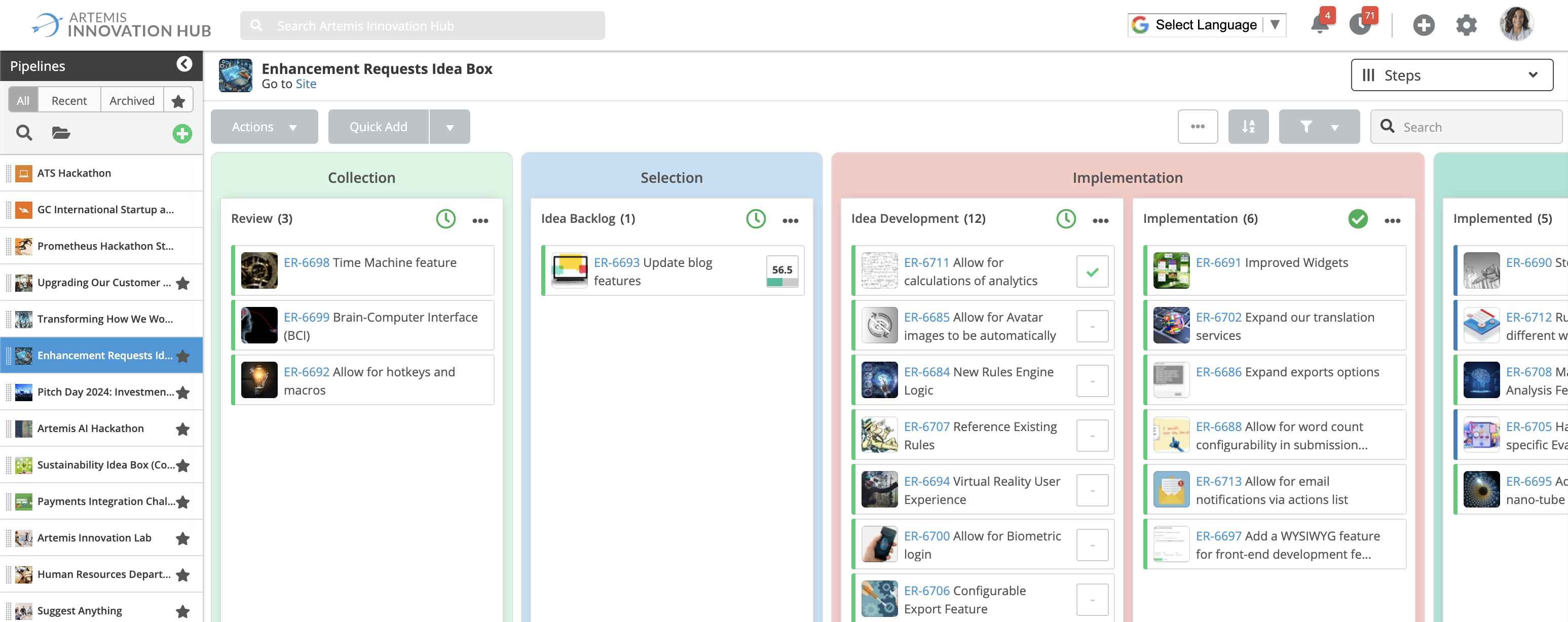This screenshot has height=622, width=1568.
Task: Click Implementation step green checkmark icon
Action: click(x=1358, y=218)
